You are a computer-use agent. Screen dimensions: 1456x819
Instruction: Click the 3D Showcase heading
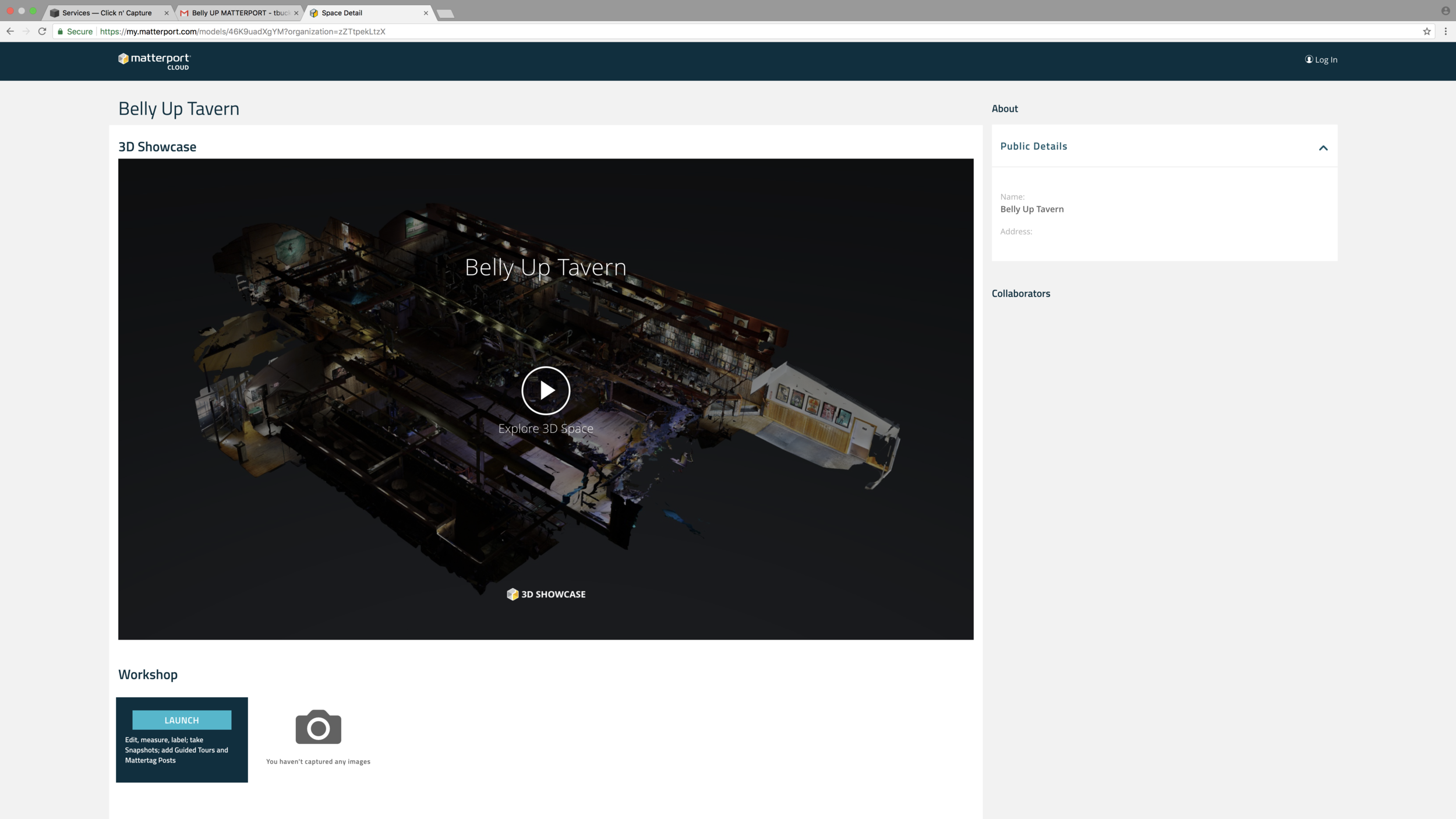157,147
